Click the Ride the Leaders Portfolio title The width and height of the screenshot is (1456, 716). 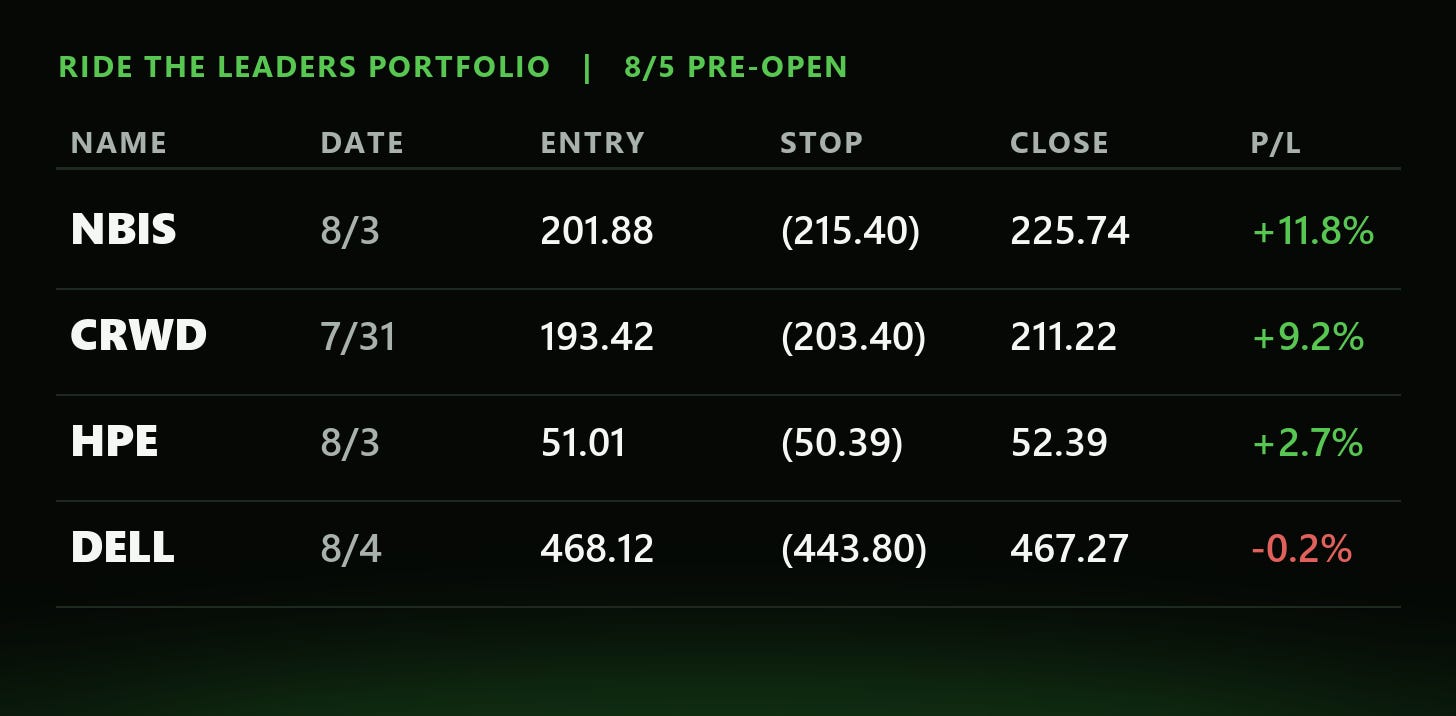304,67
